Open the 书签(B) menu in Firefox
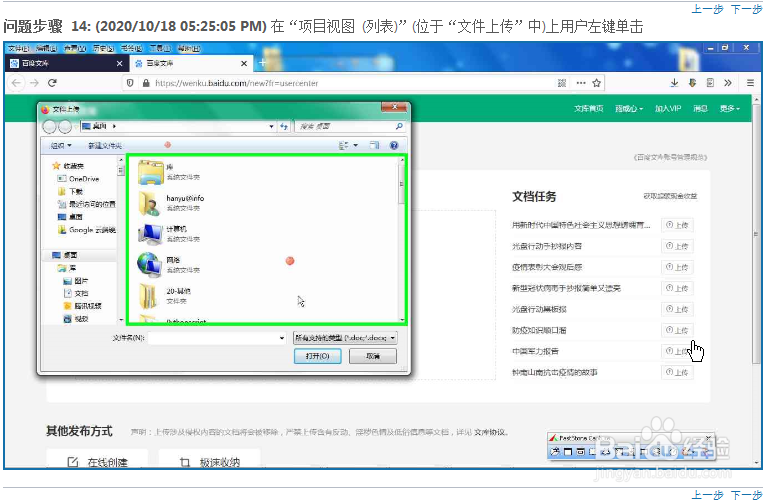Image resolution: width=775 pixels, height=500 pixels. click(131, 48)
